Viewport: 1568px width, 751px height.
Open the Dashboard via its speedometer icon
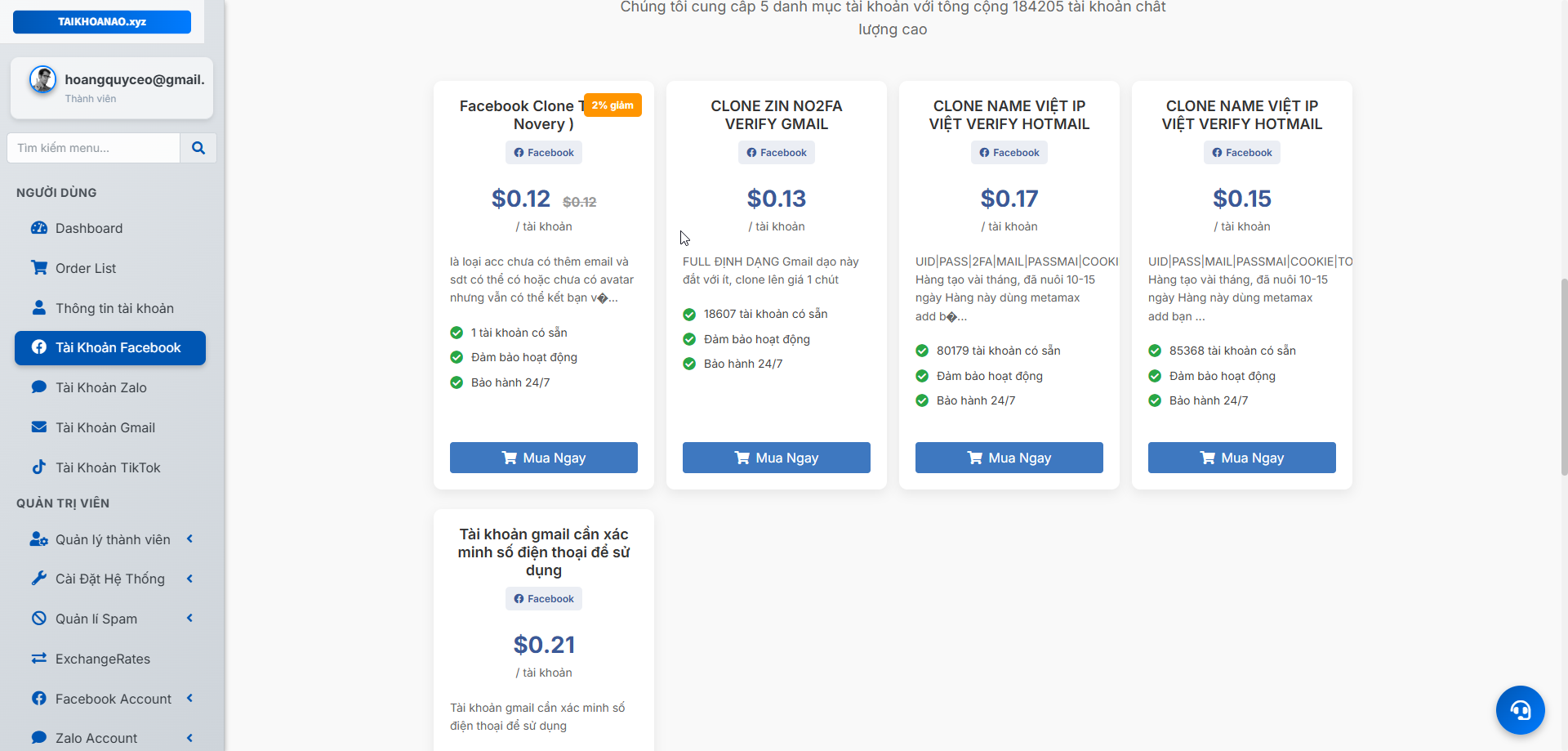(38, 228)
